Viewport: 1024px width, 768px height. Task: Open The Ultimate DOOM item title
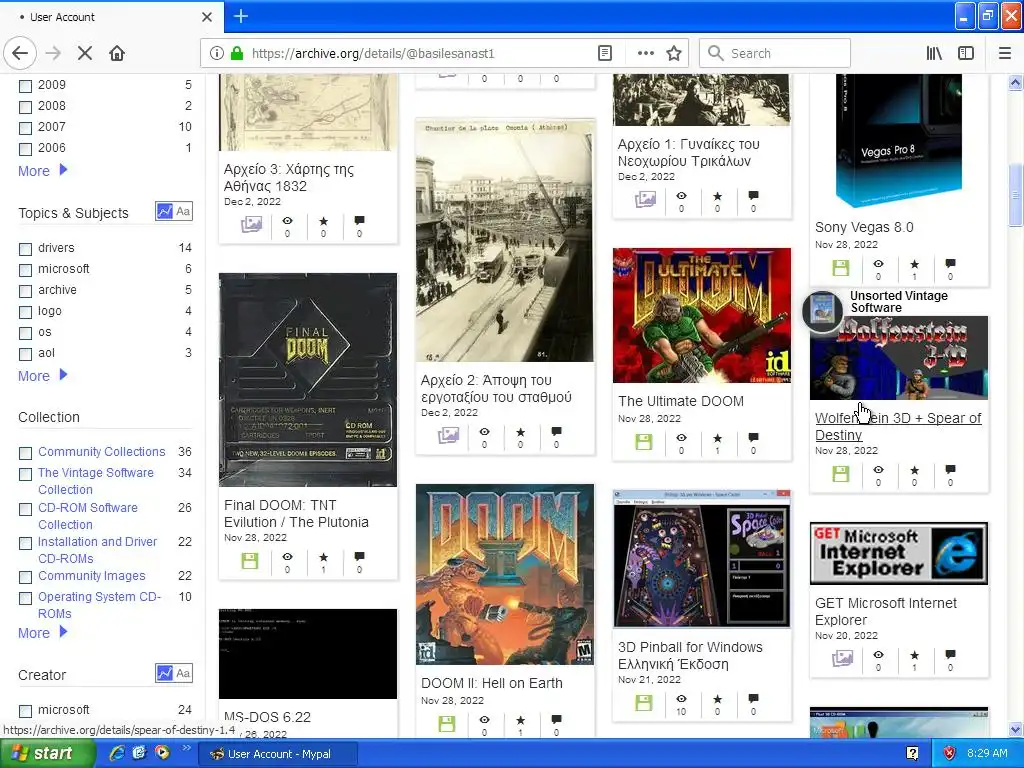680,401
